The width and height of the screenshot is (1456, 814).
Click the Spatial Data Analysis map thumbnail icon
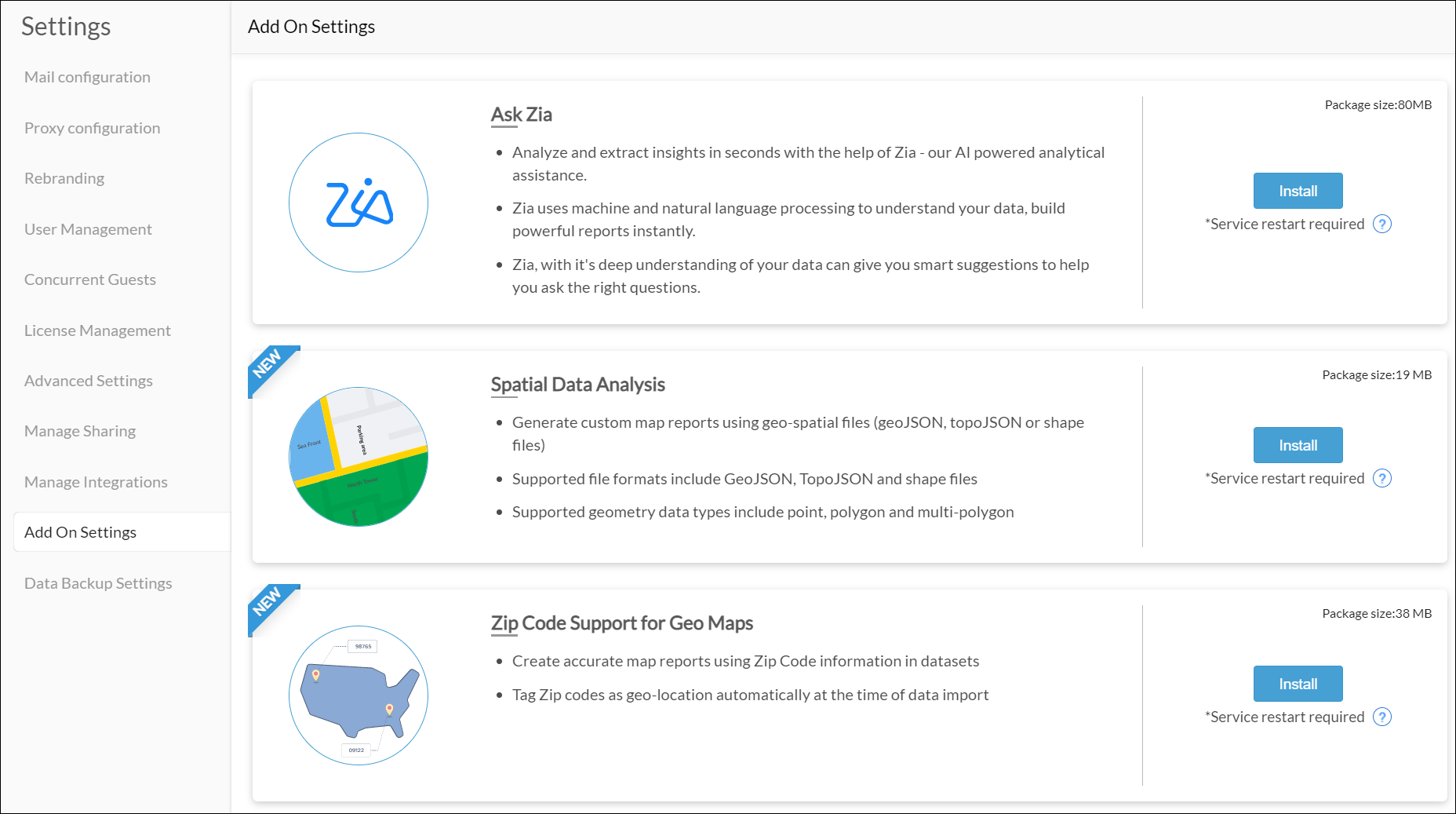click(357, 455)
